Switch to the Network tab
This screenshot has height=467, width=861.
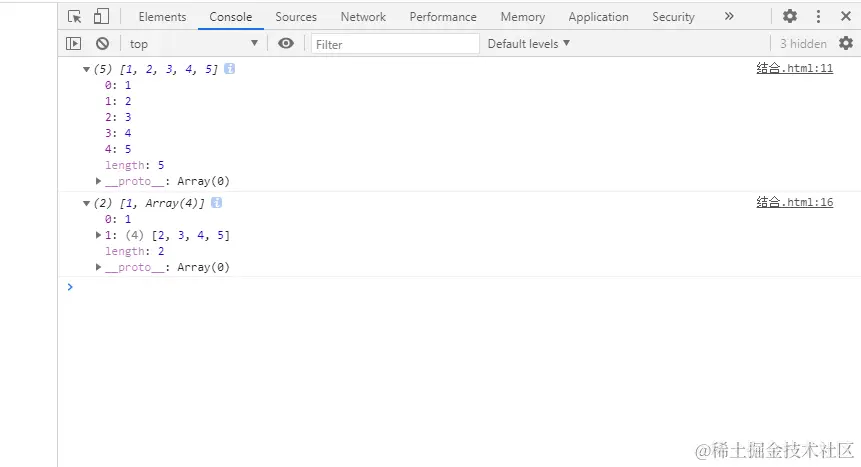tap(363, 17)
